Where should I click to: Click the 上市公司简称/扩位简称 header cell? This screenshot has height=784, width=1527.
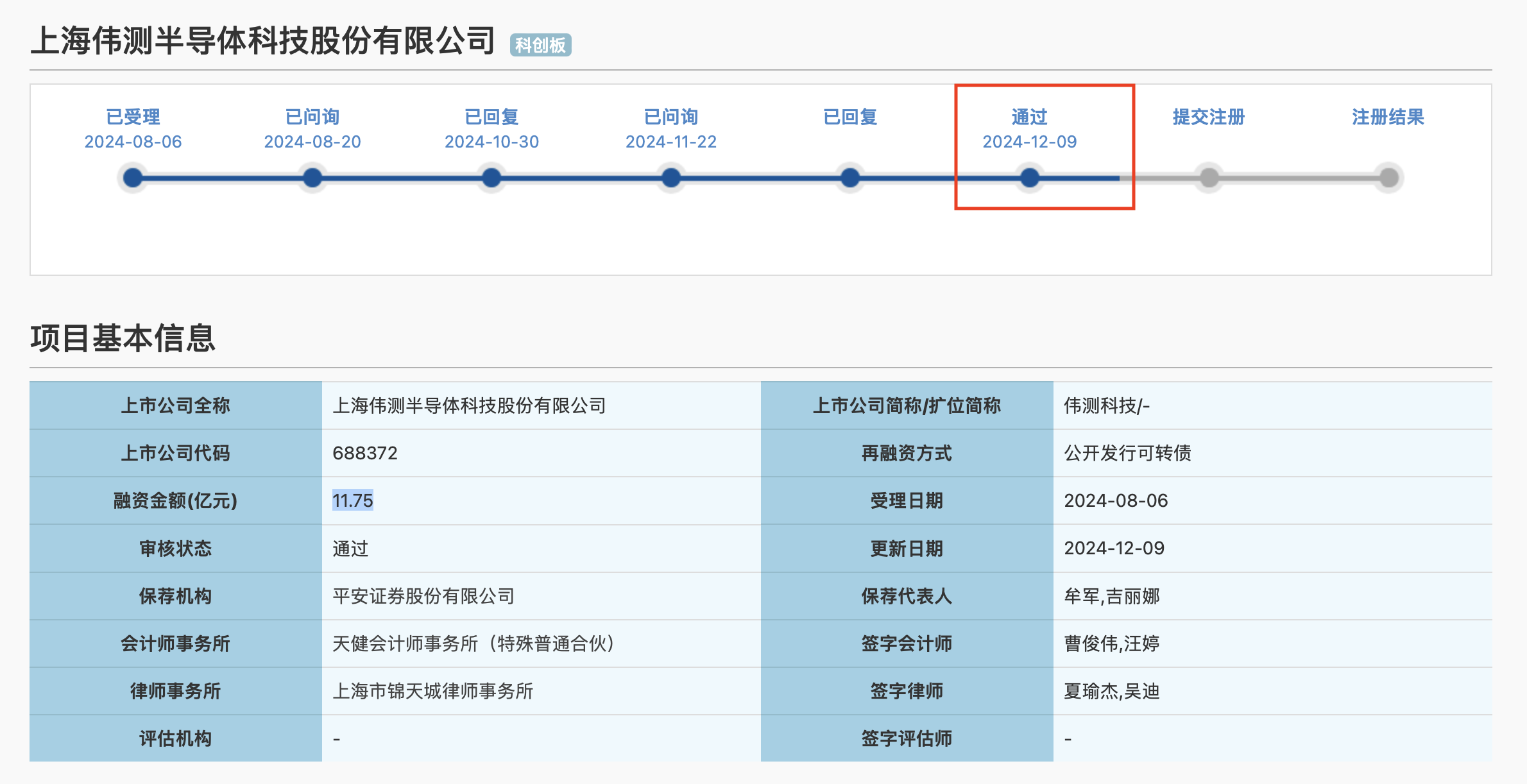pyautogui.click(x=907, y=405)
